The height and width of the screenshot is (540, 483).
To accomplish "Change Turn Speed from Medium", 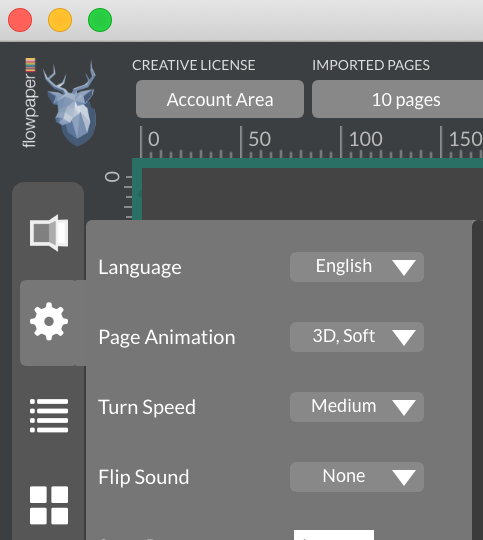I will [x=357, y=407].
